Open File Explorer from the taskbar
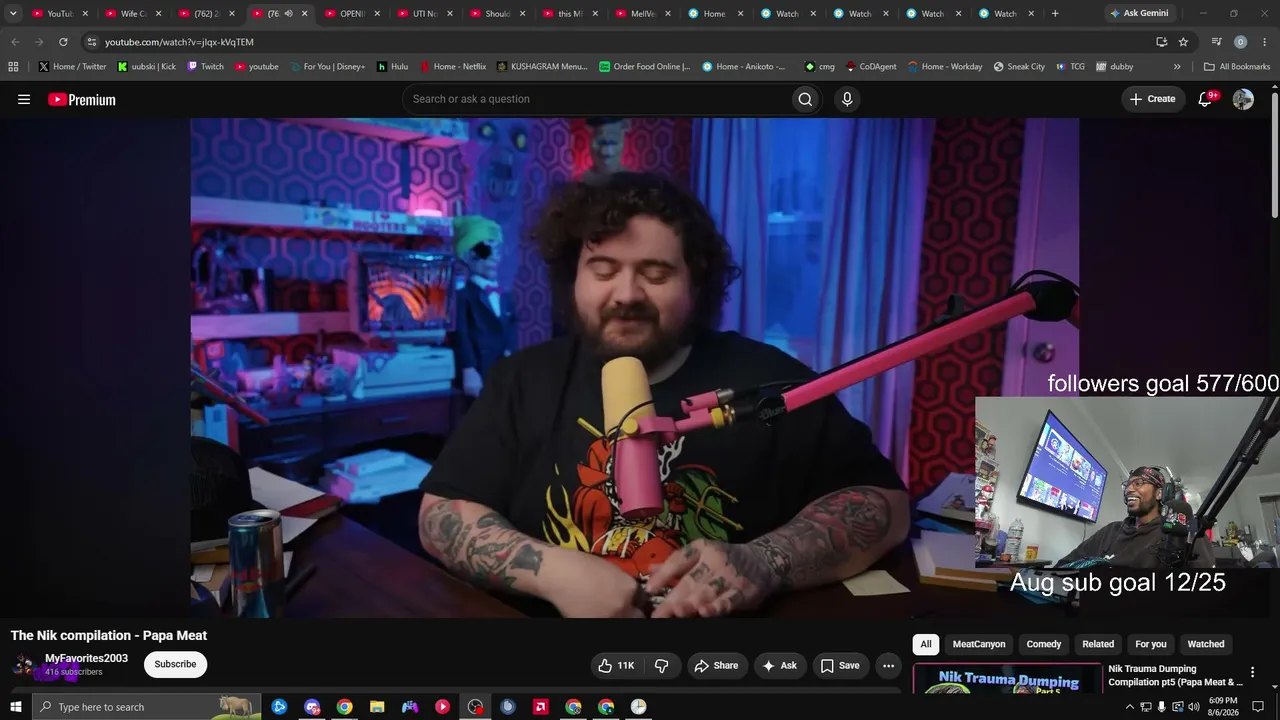The height and width of the screenshot is (720, 1280). (x=377, y=707)
